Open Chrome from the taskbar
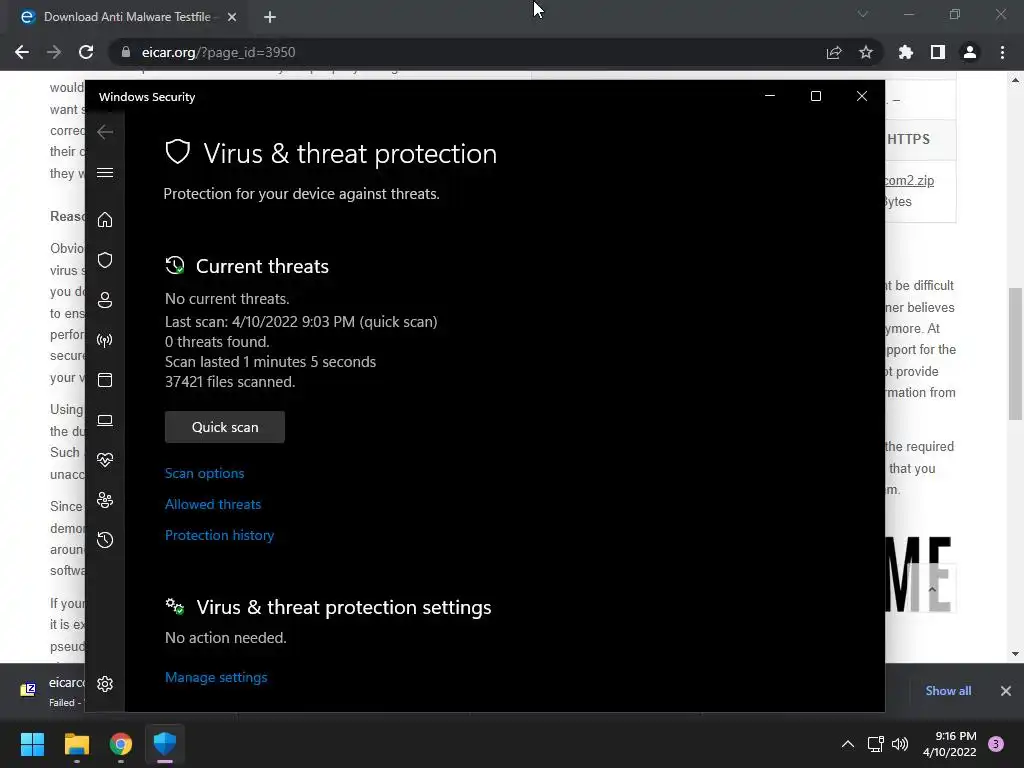This screenshot has height=768, width=1024. click(x=121, y=744)
